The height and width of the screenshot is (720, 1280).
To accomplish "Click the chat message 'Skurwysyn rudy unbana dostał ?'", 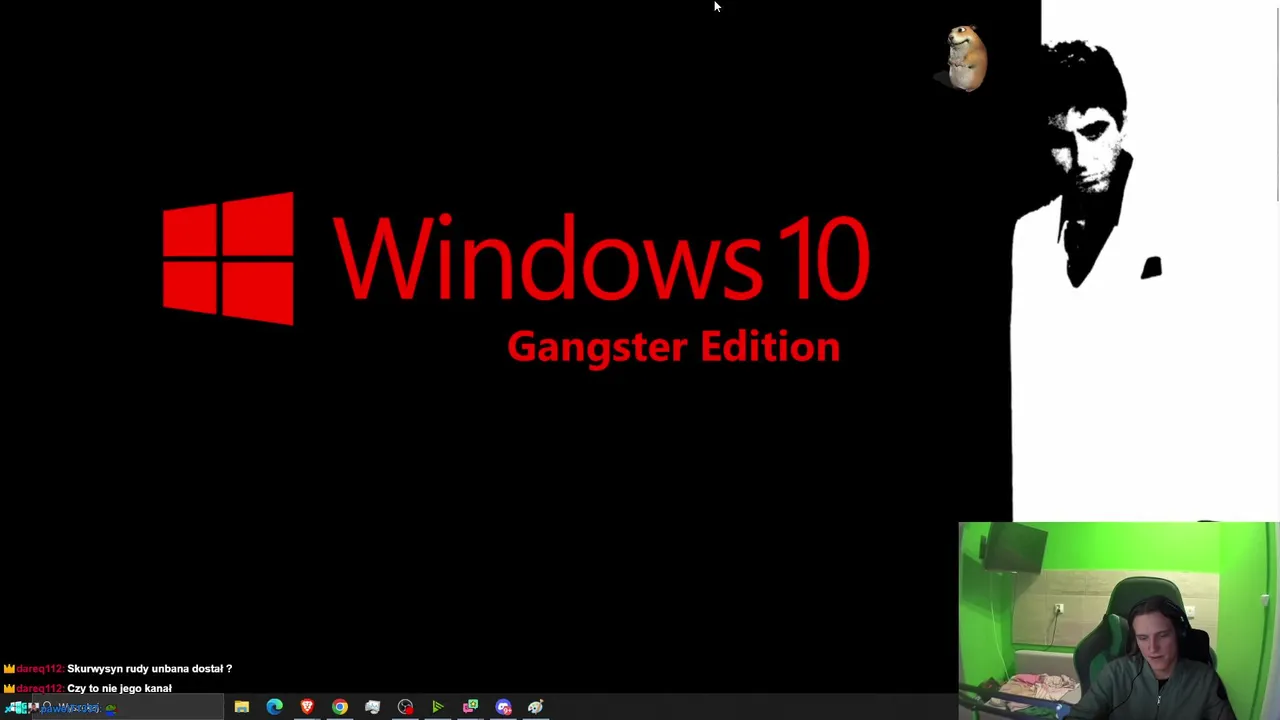I will tap(149, 668).
